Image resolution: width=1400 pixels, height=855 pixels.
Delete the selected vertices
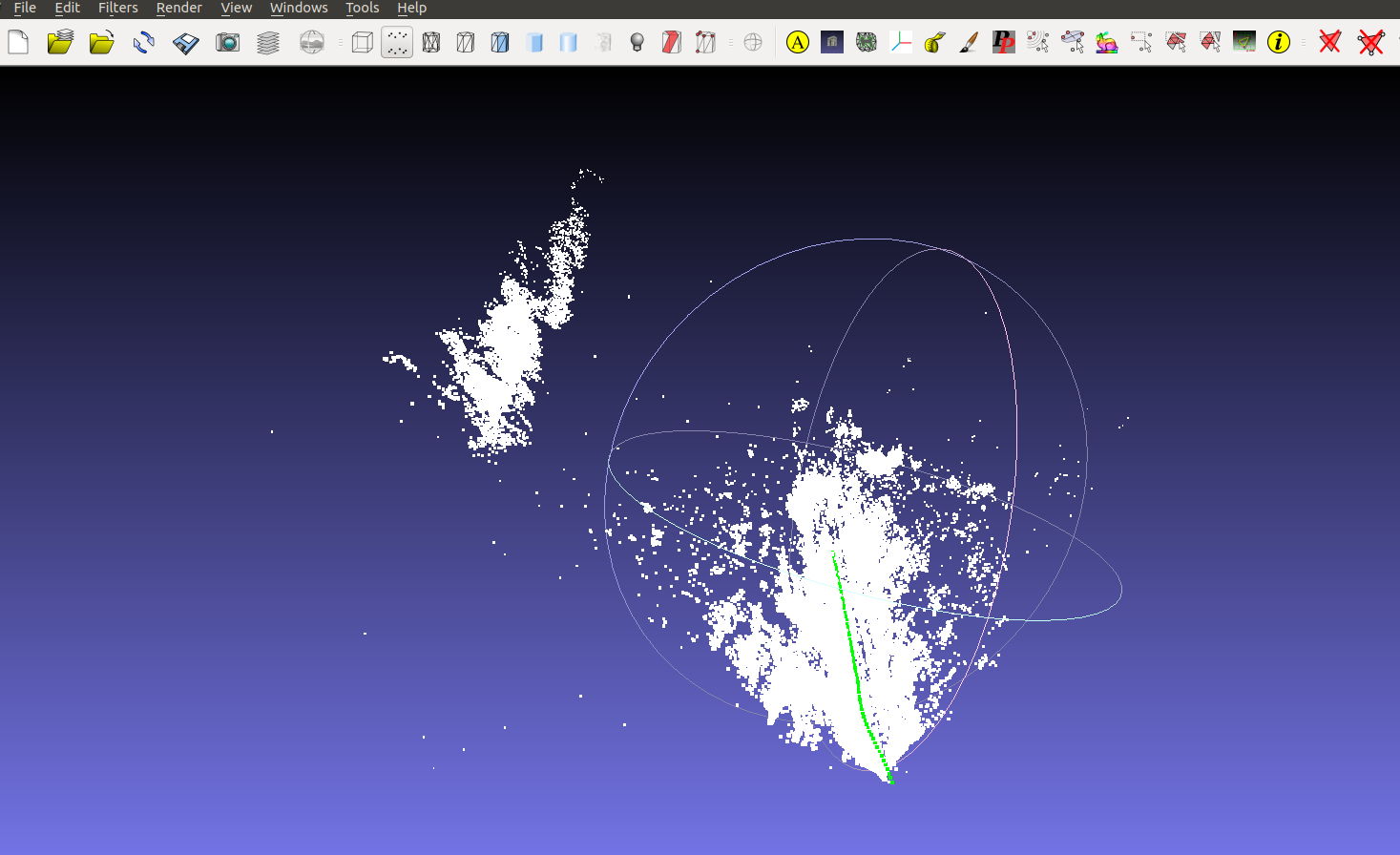pyautogui.click(x=1369, y=42)
